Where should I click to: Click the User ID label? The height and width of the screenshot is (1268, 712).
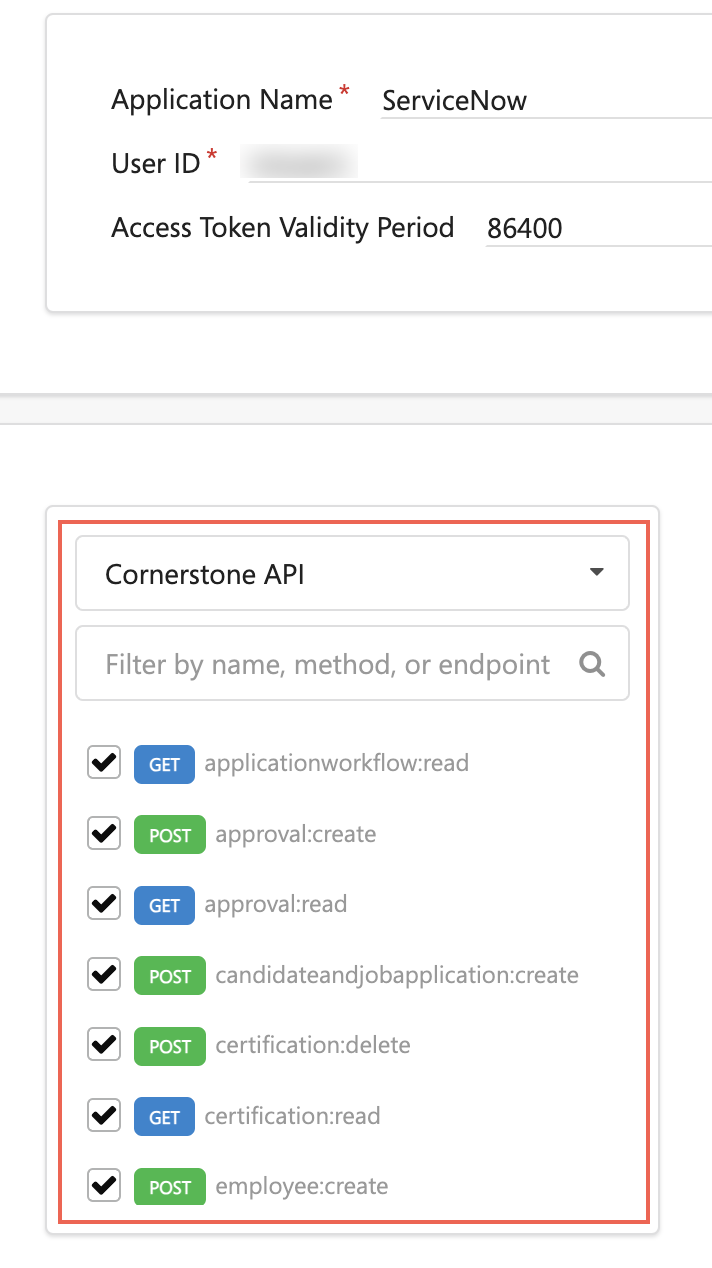point(156,164)
